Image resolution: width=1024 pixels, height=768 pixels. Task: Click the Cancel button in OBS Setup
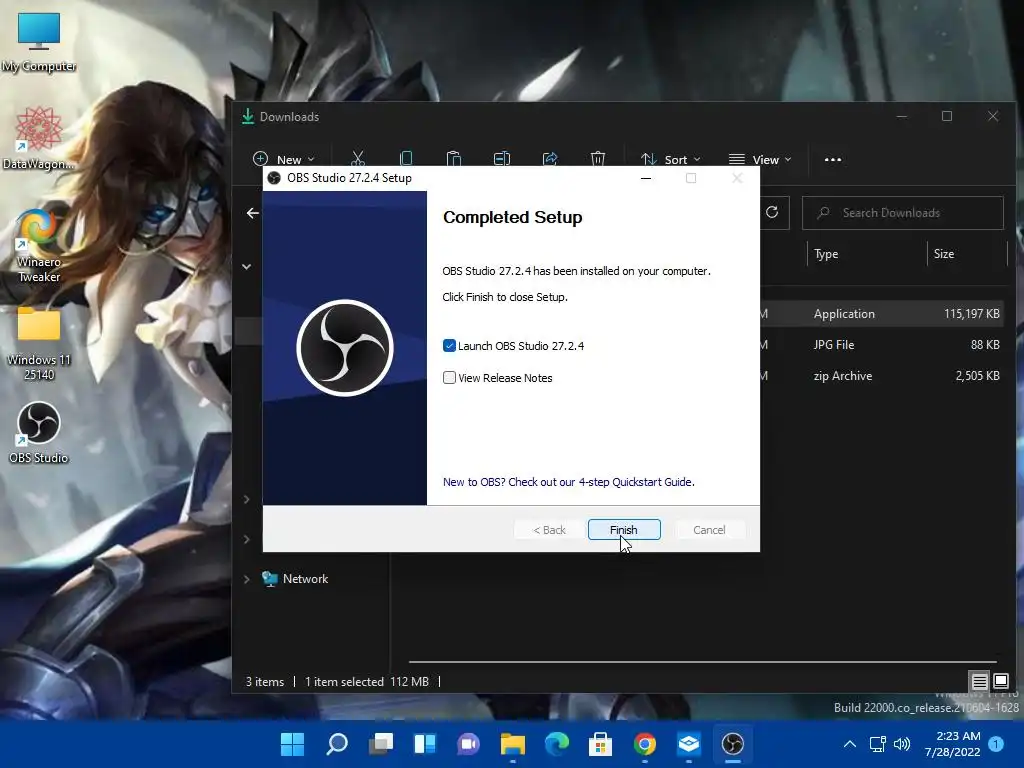[x=709, y=530]
